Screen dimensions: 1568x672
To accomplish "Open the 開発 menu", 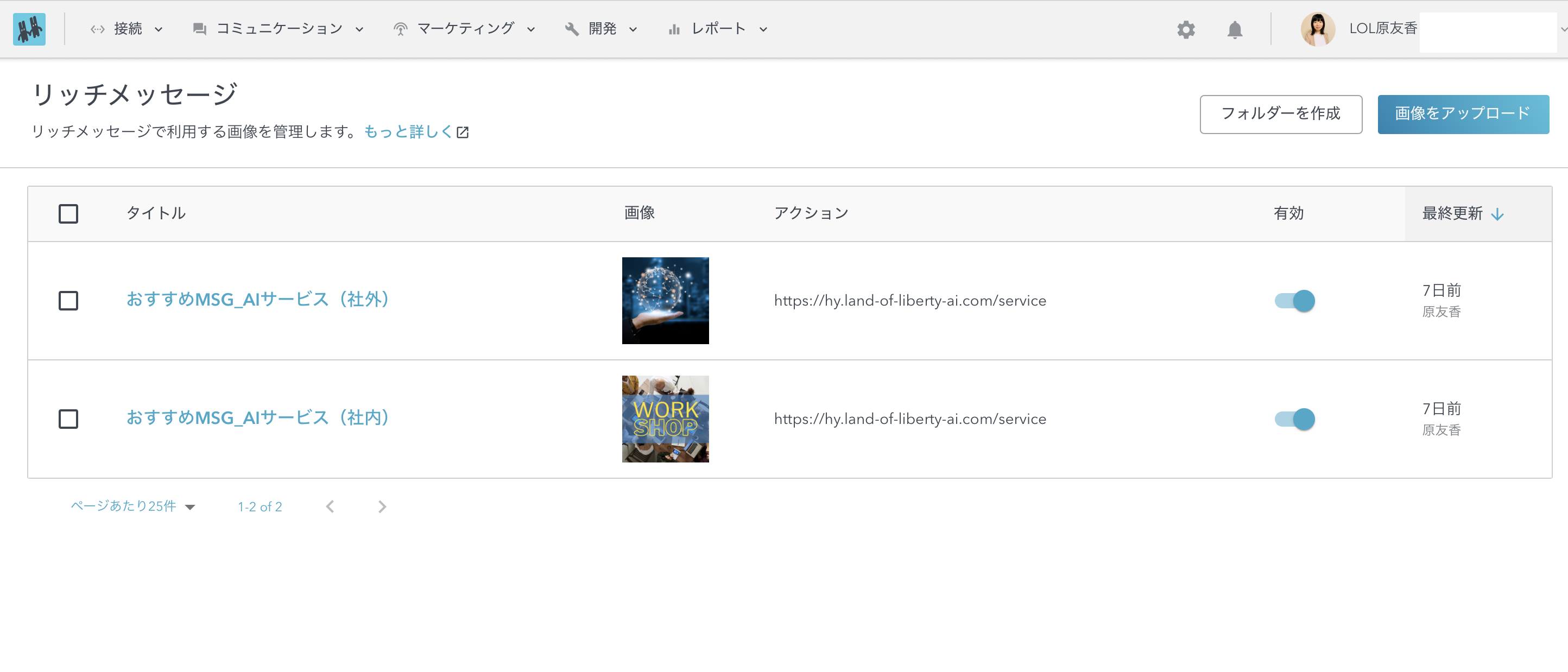I will [x=602, y=28].
